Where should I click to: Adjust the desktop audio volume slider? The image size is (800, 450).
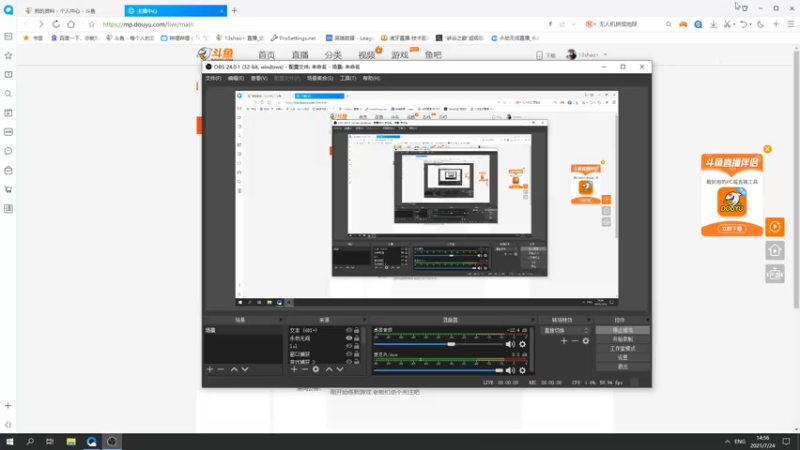coord(450,344)
